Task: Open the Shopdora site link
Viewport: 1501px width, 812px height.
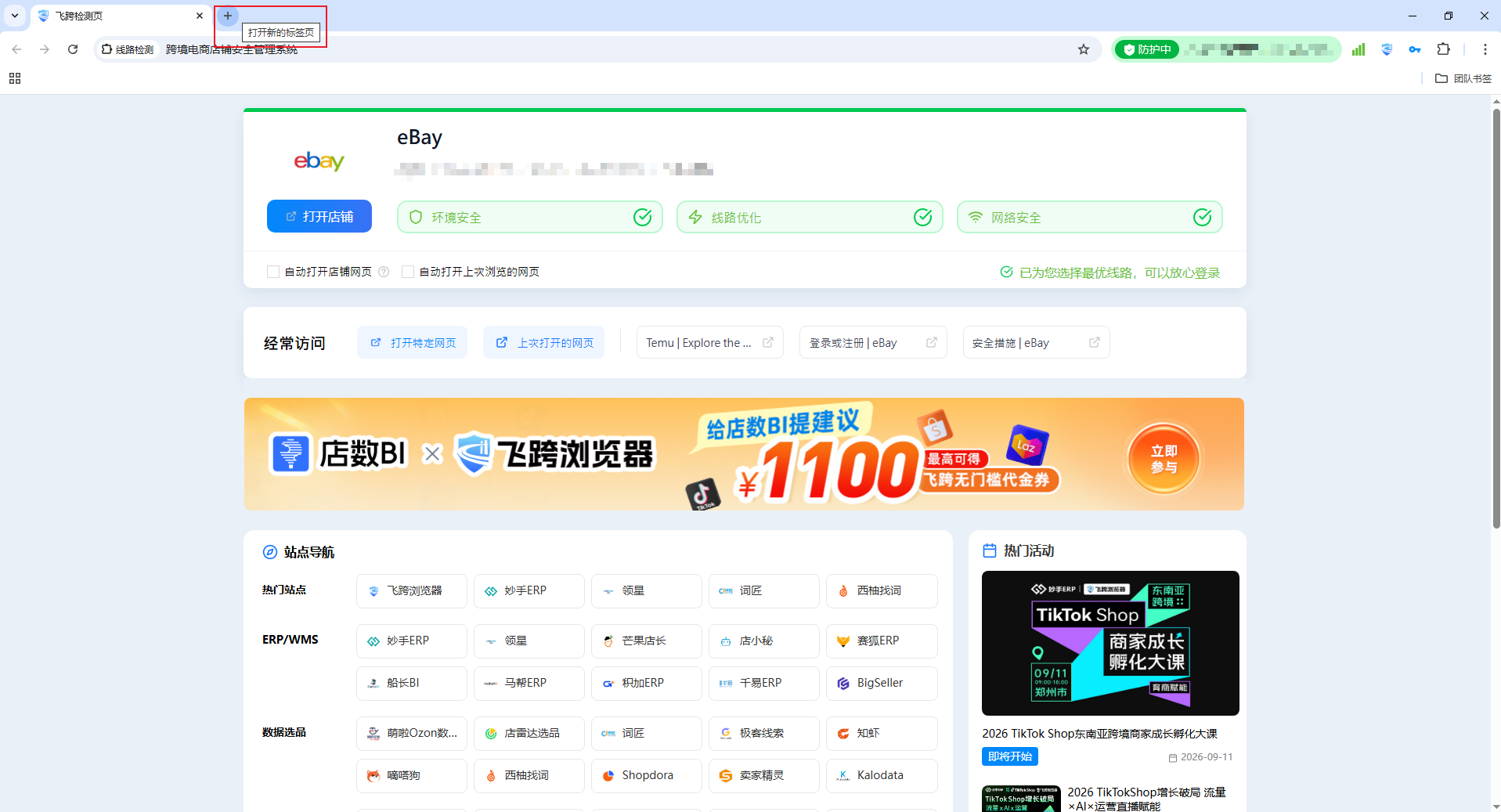Action: pyautogui.click(x=647, y=776)
